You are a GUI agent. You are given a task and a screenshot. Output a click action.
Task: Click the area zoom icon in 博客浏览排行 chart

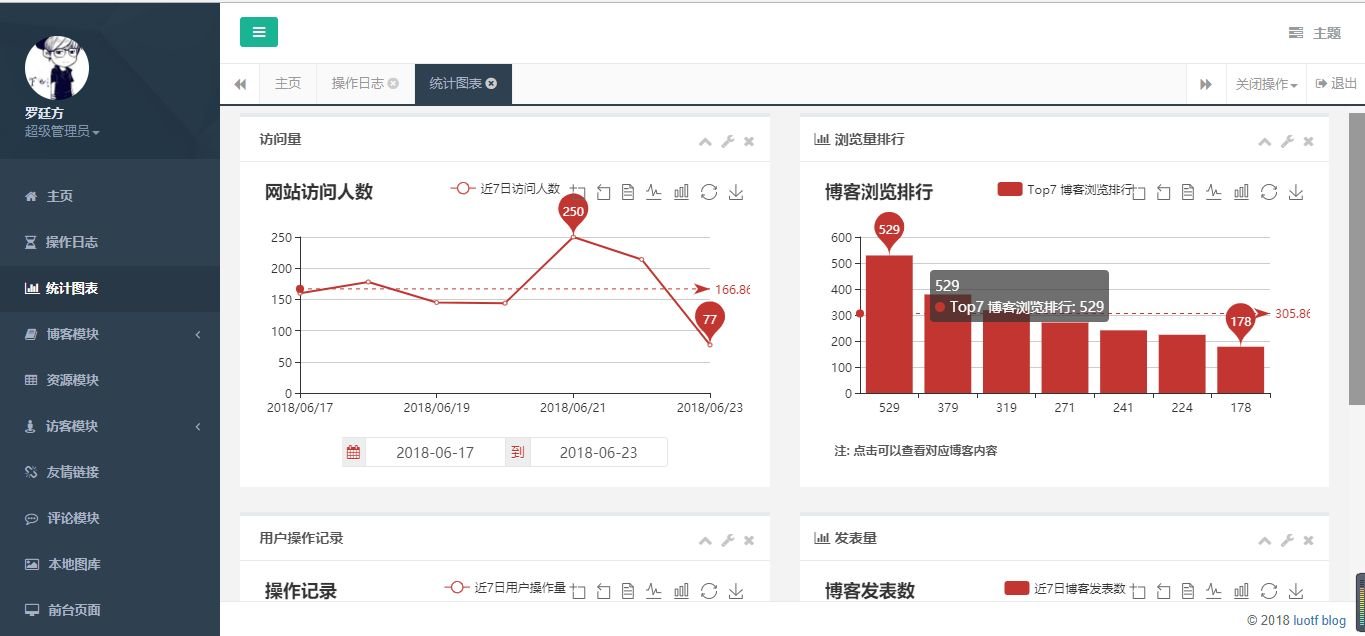1138,192
